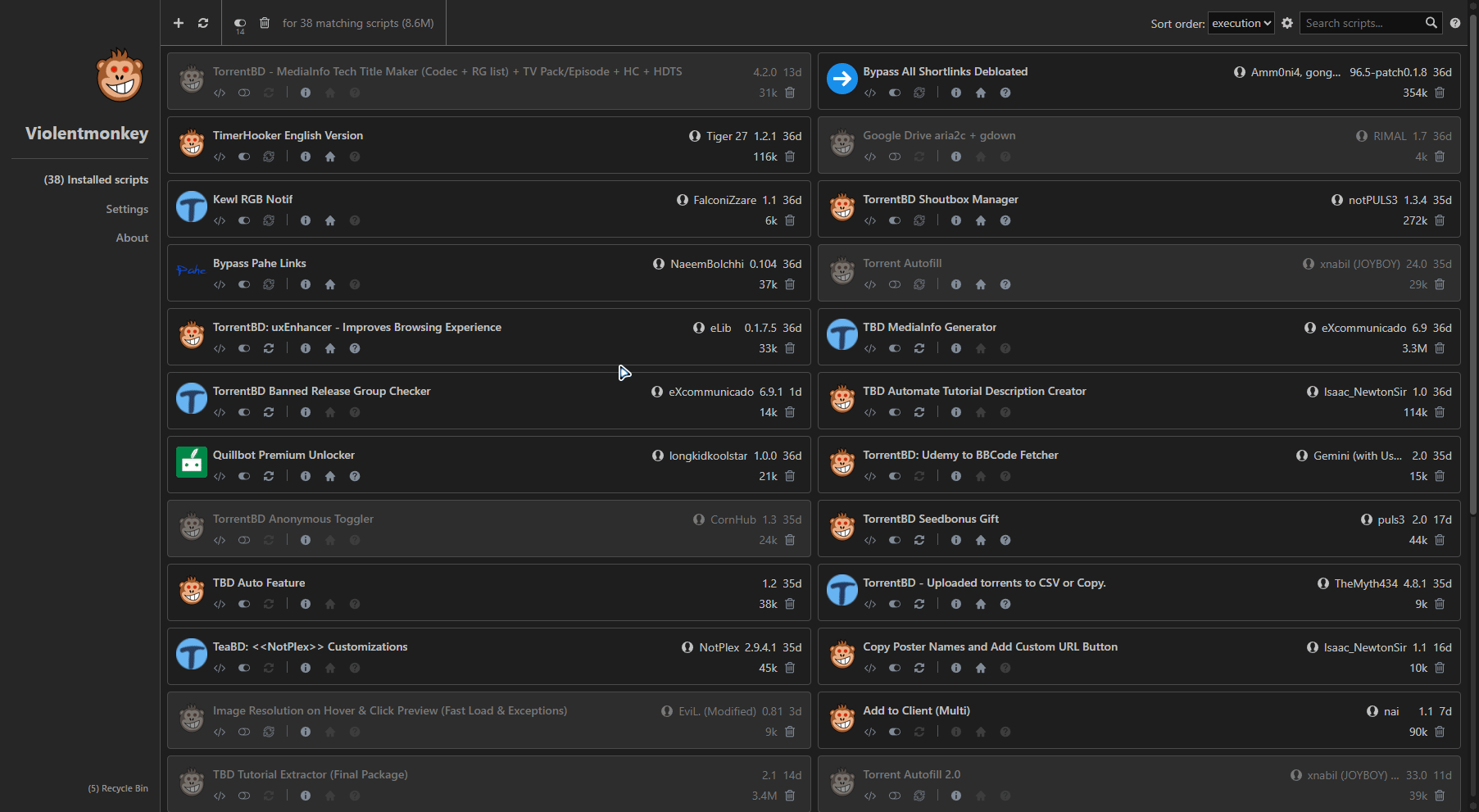The image size is (1479, 812).
Task: Open the sort order dropdown showing execution
Action: 1241,23
